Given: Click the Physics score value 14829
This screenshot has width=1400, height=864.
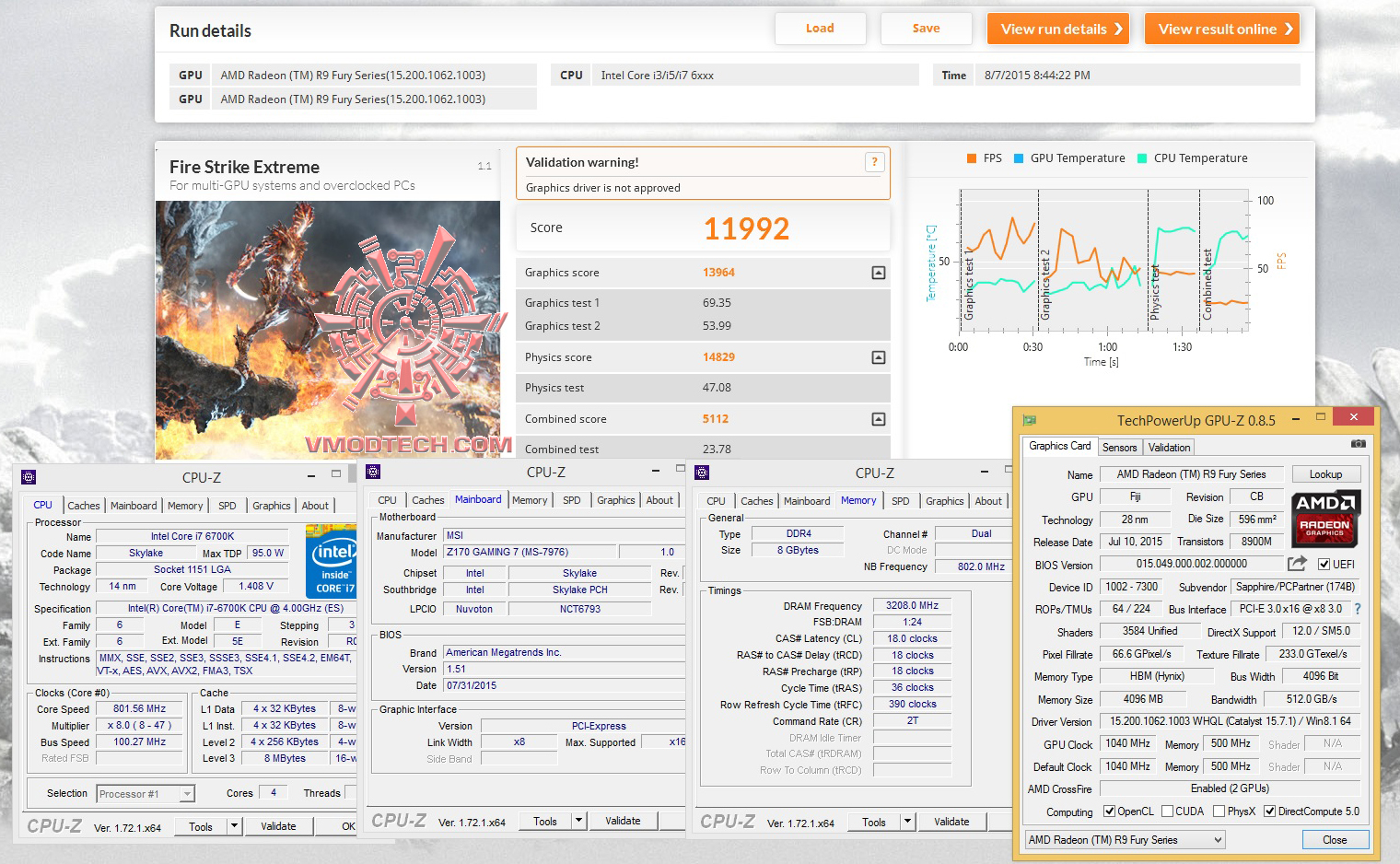Looking at the screenshot, I should tap(718, 357).
